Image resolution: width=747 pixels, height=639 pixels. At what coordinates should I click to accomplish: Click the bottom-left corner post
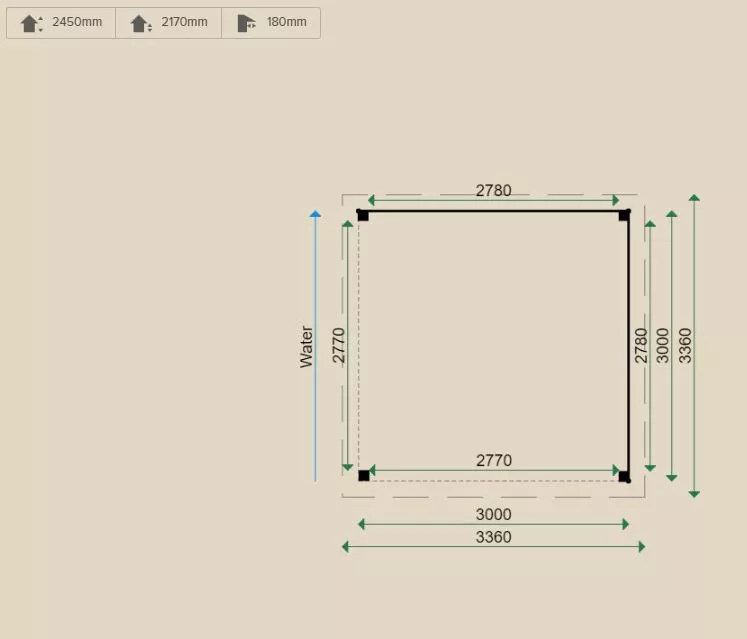point(363,475)
